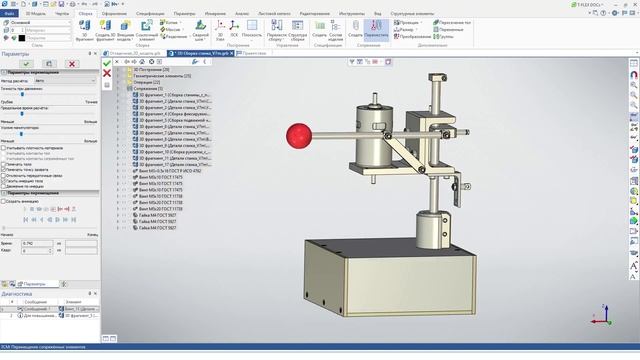
Task: Click the Время input field
Action: [x=37, y=243]
